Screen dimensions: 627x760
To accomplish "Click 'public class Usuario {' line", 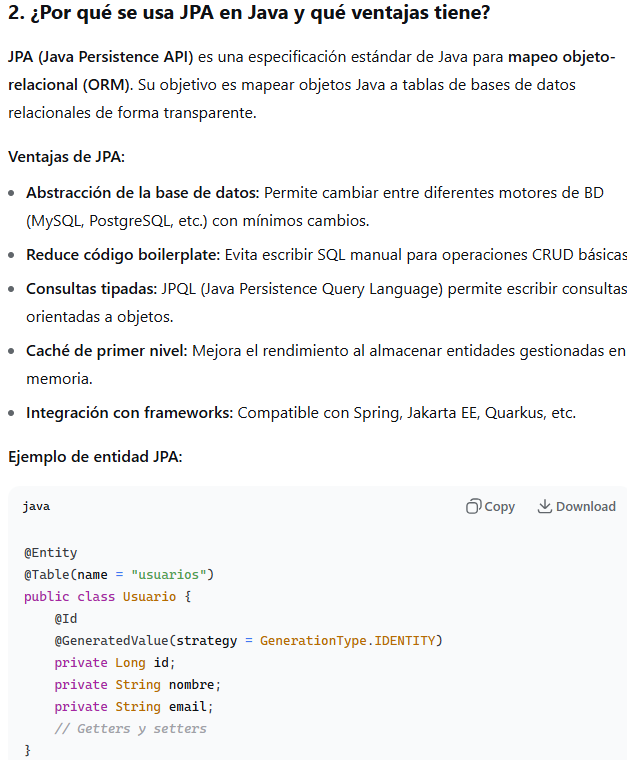I will click(108, 597).
